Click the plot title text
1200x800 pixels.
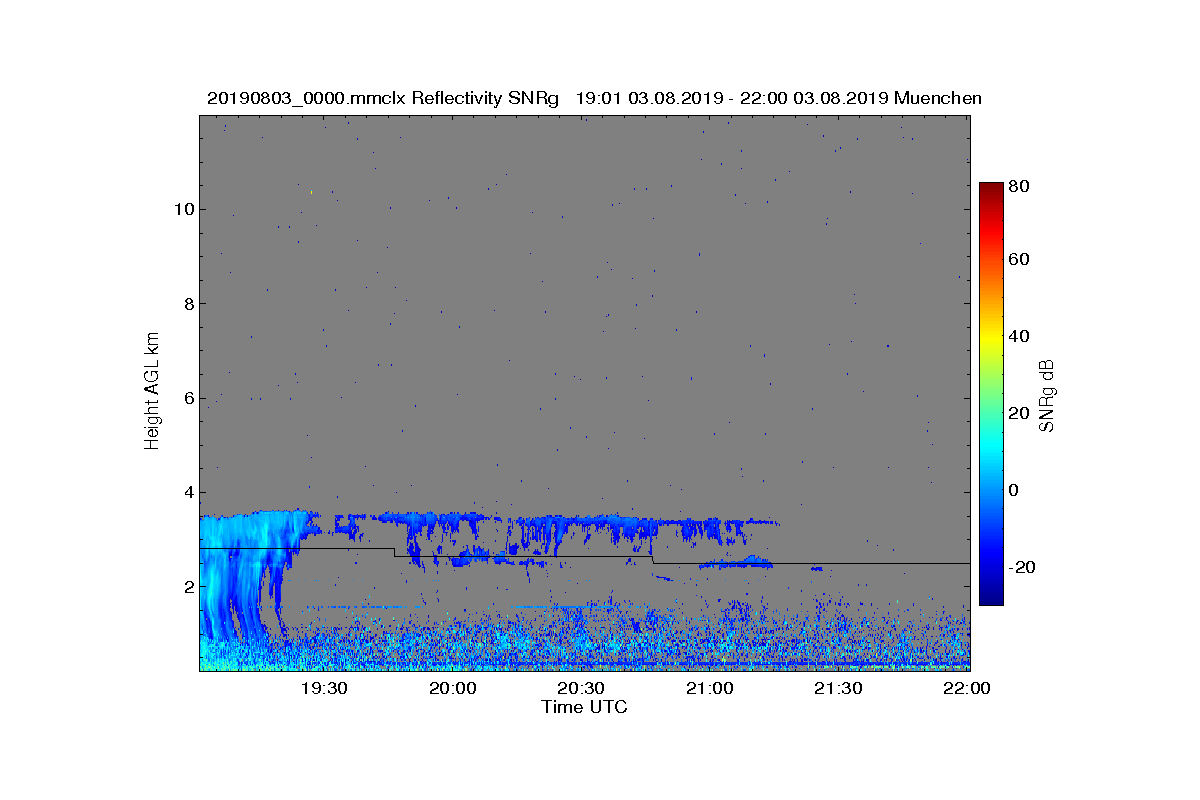[594, 98]
